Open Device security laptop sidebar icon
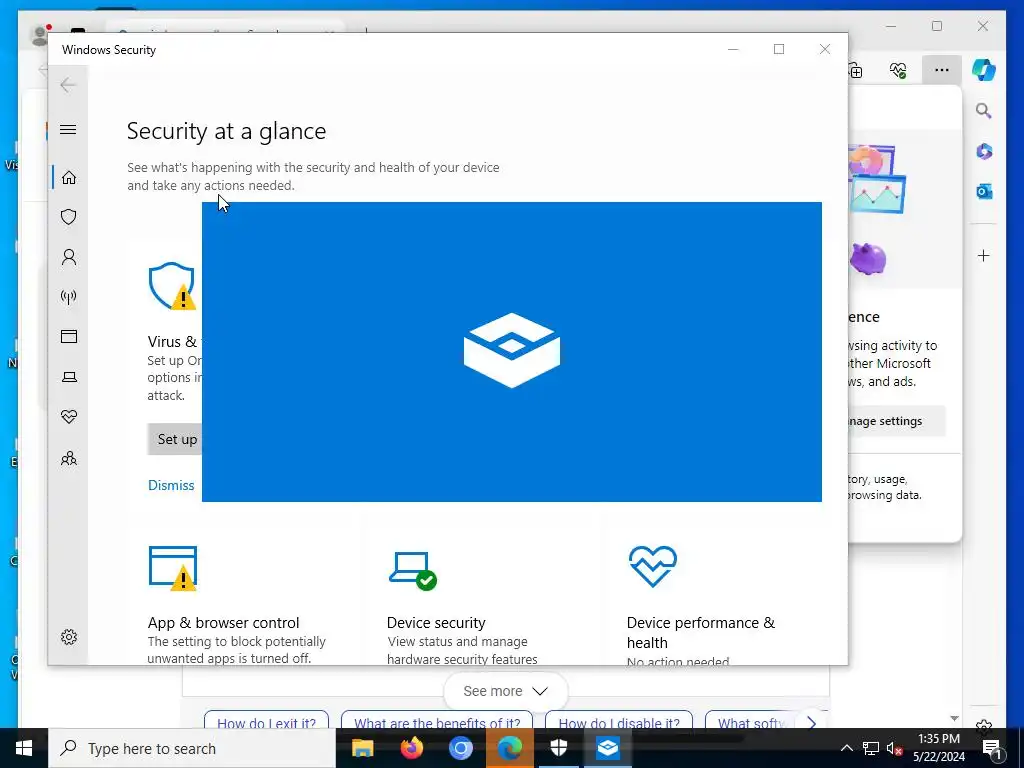The width and height of the screenshot is (1024, 768). [69, 377]
